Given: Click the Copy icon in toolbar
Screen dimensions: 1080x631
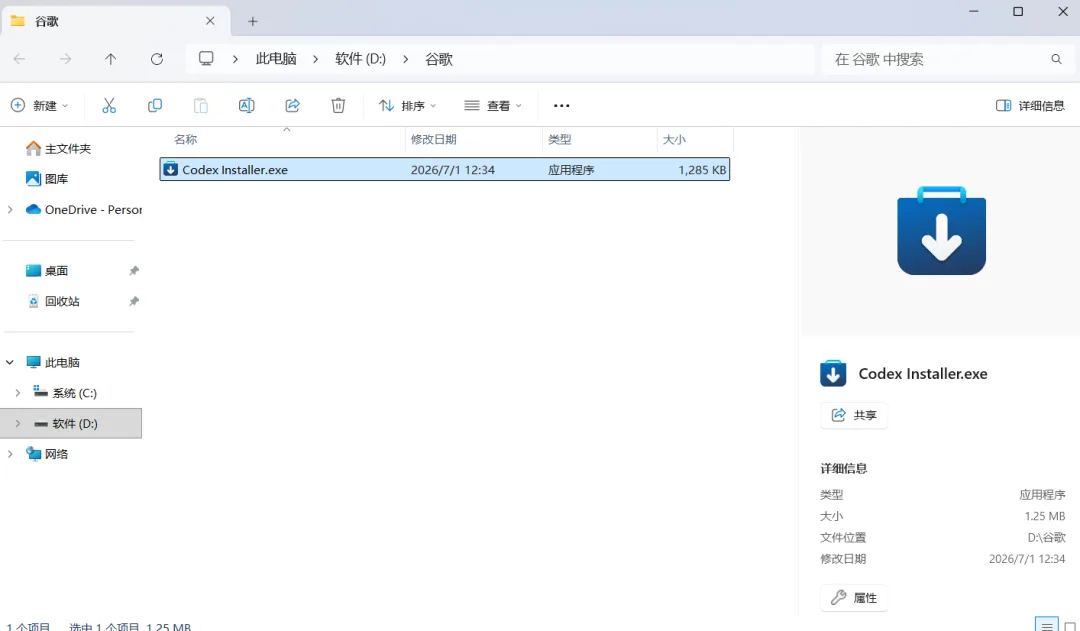Looking at the screenshot, I should (155, 105).
